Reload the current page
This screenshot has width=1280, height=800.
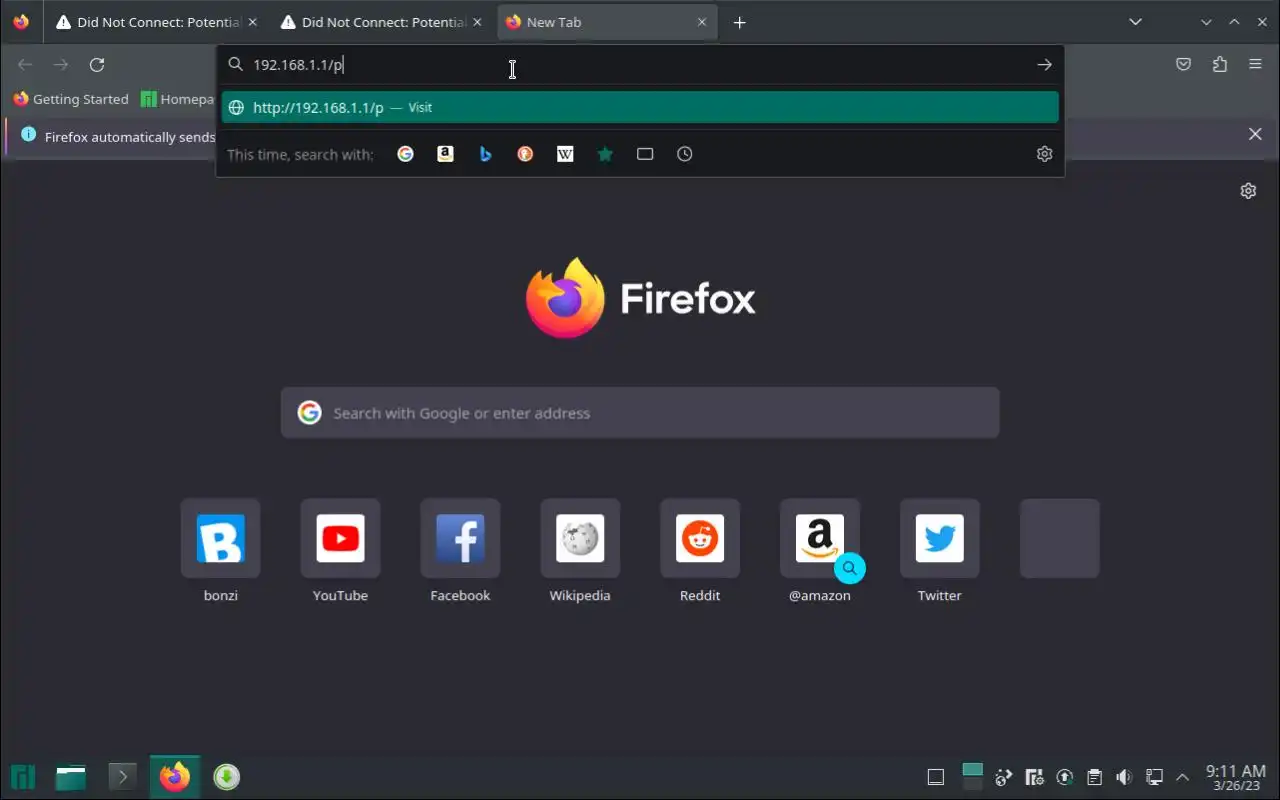point(97,65)
